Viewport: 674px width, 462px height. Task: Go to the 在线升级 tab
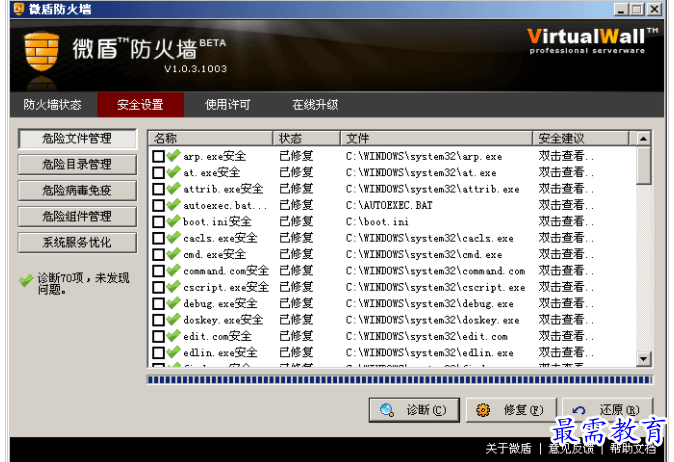click(315, 104)
